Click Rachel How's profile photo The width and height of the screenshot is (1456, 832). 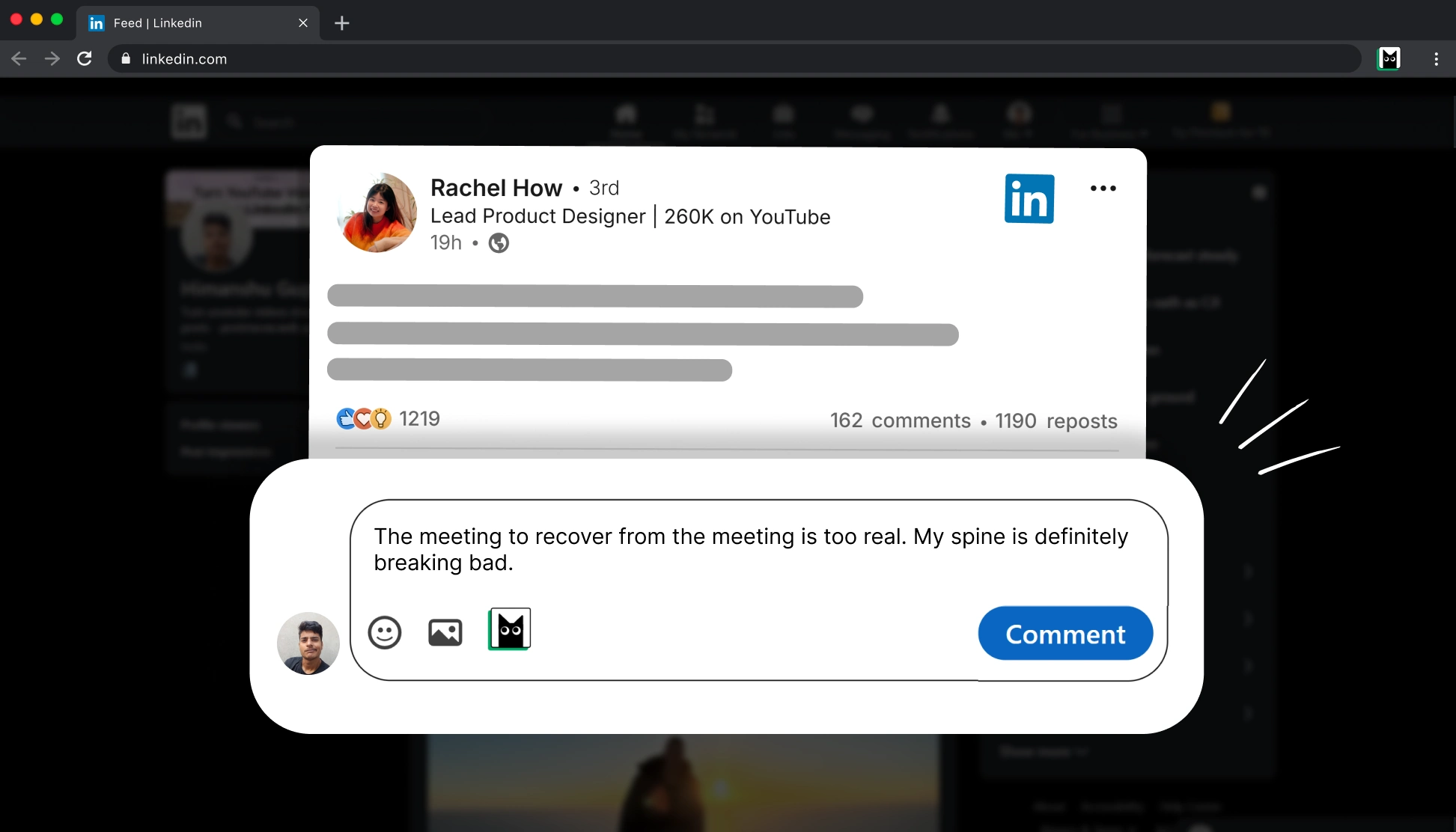tap(377, 213)
